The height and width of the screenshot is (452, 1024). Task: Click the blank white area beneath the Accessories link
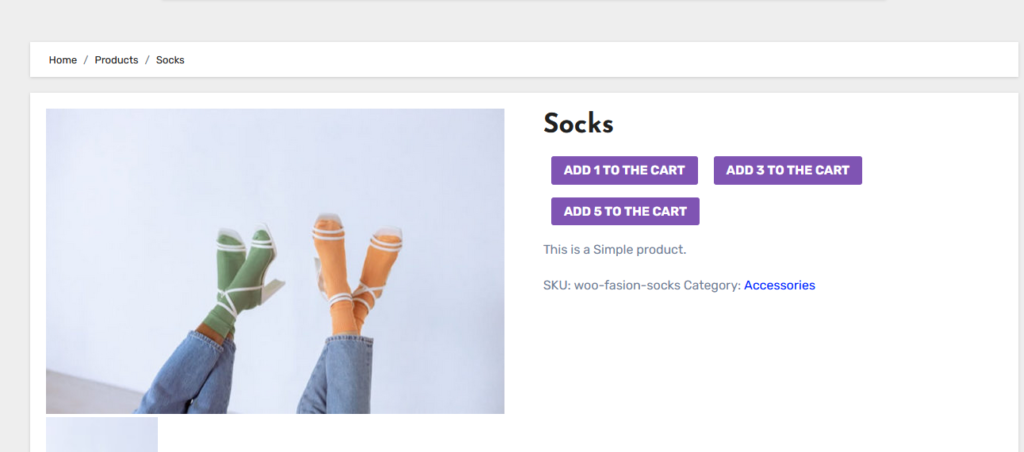click(x=780, y=370)
